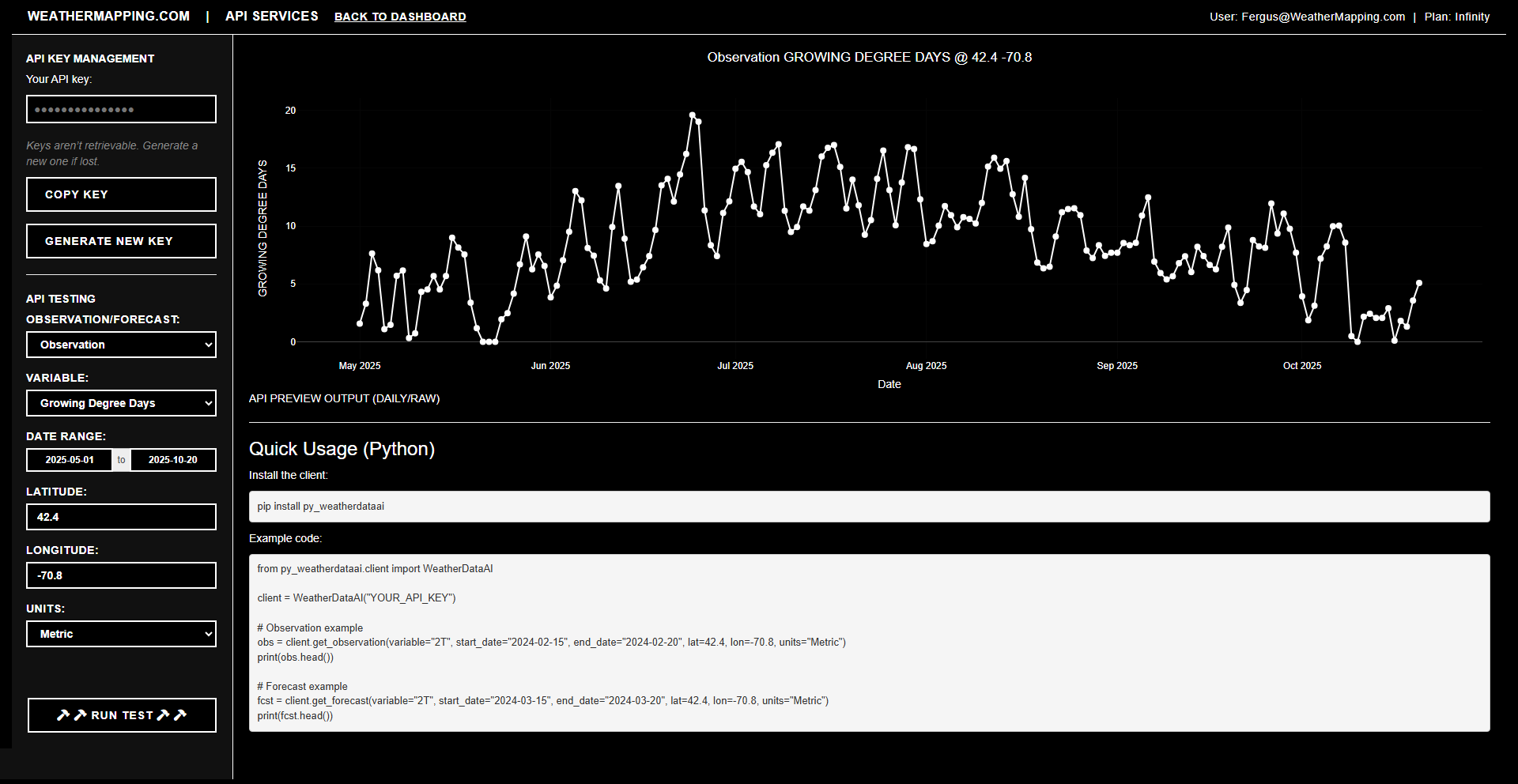
Task: Select the LATITUDE field showing 42.4
Action: 120,517
